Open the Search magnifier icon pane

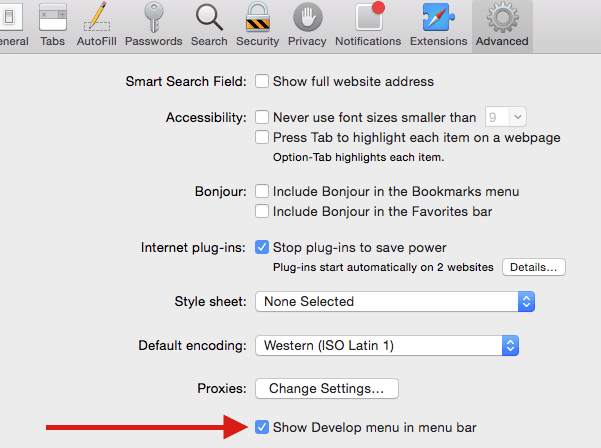point(209,24)
